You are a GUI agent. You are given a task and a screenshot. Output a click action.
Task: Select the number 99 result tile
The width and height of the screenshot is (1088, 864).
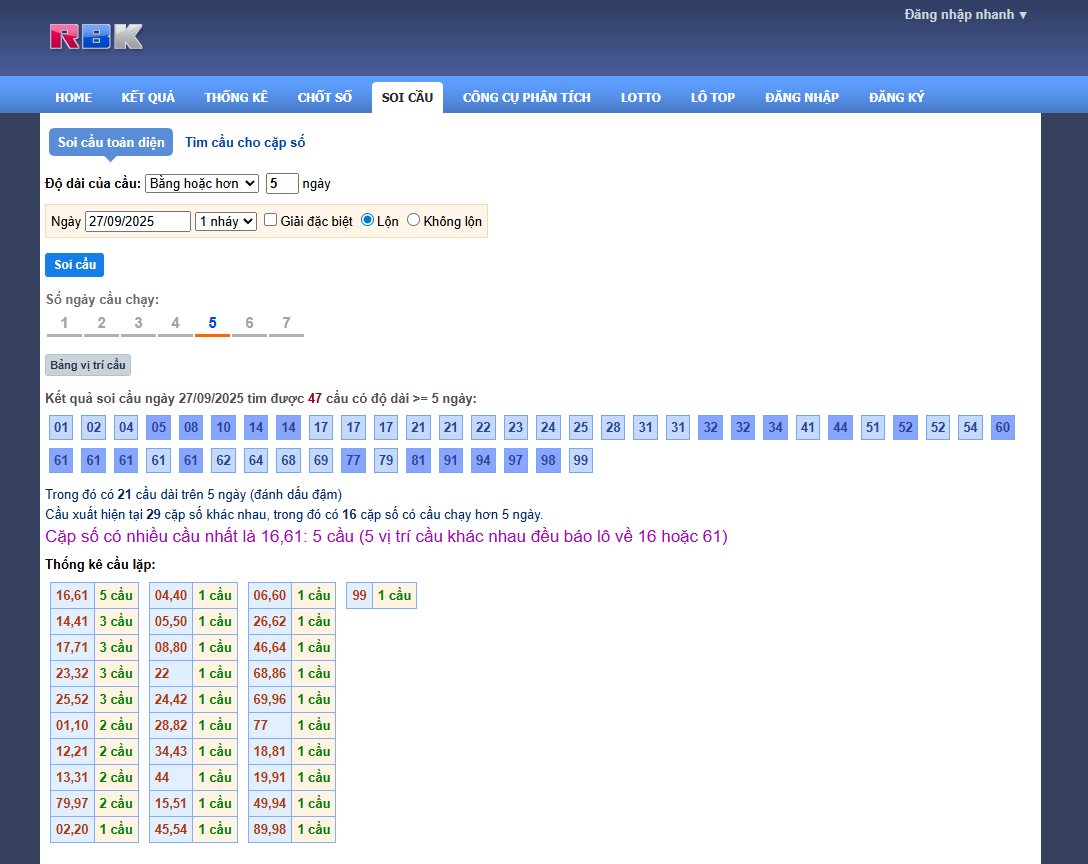(581, 461)
